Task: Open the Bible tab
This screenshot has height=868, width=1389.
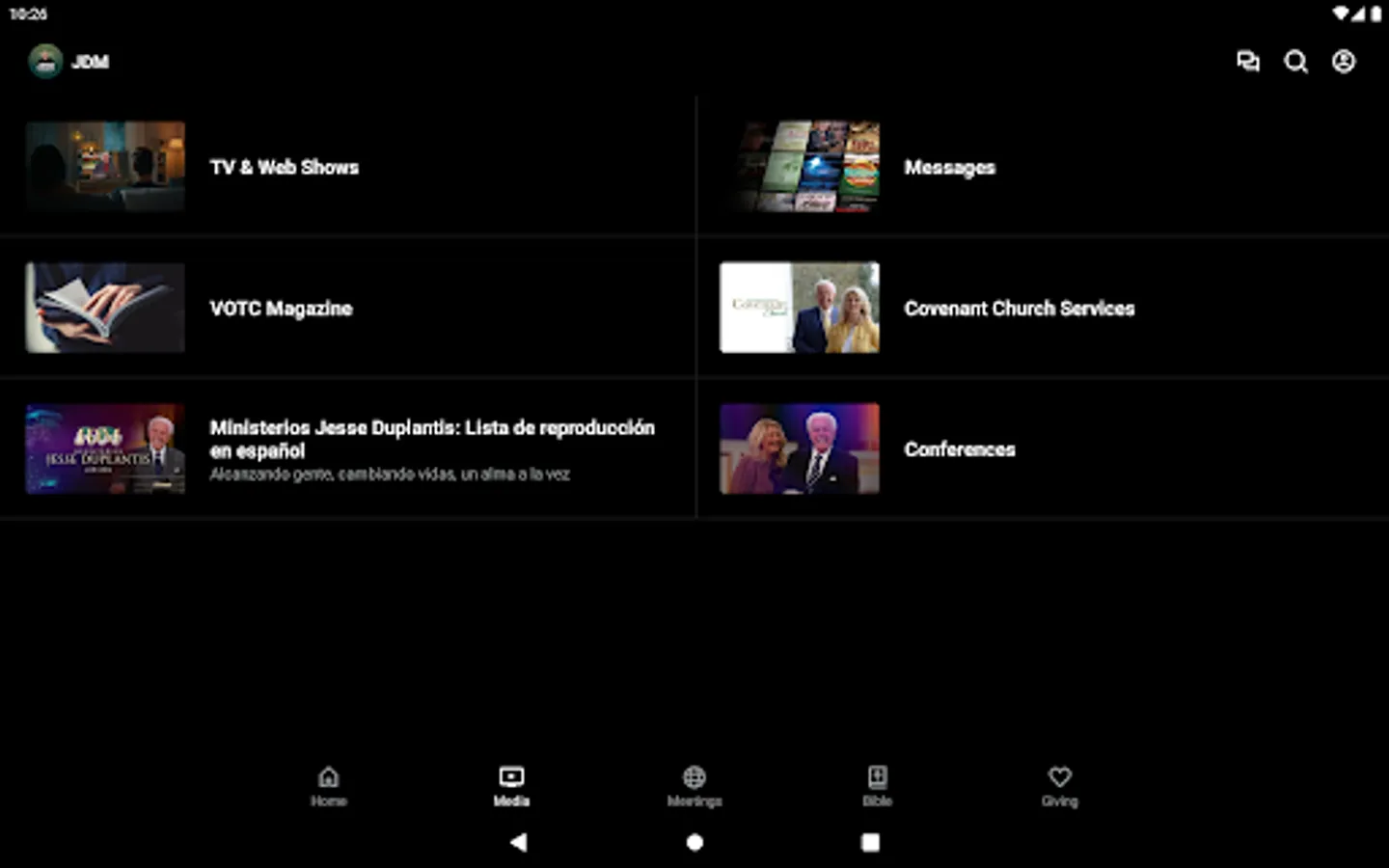Action: (x=877, y=786)
